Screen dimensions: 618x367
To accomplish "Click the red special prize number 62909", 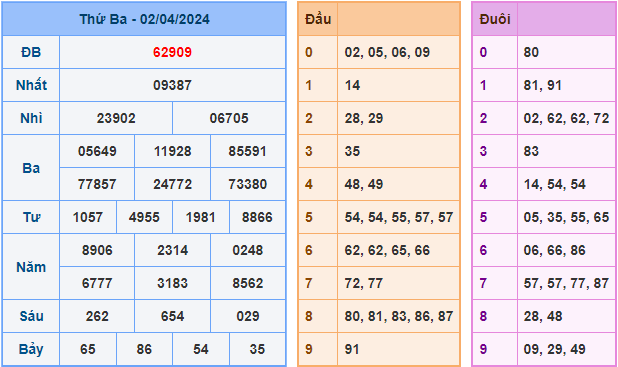I will click(172, 52).
